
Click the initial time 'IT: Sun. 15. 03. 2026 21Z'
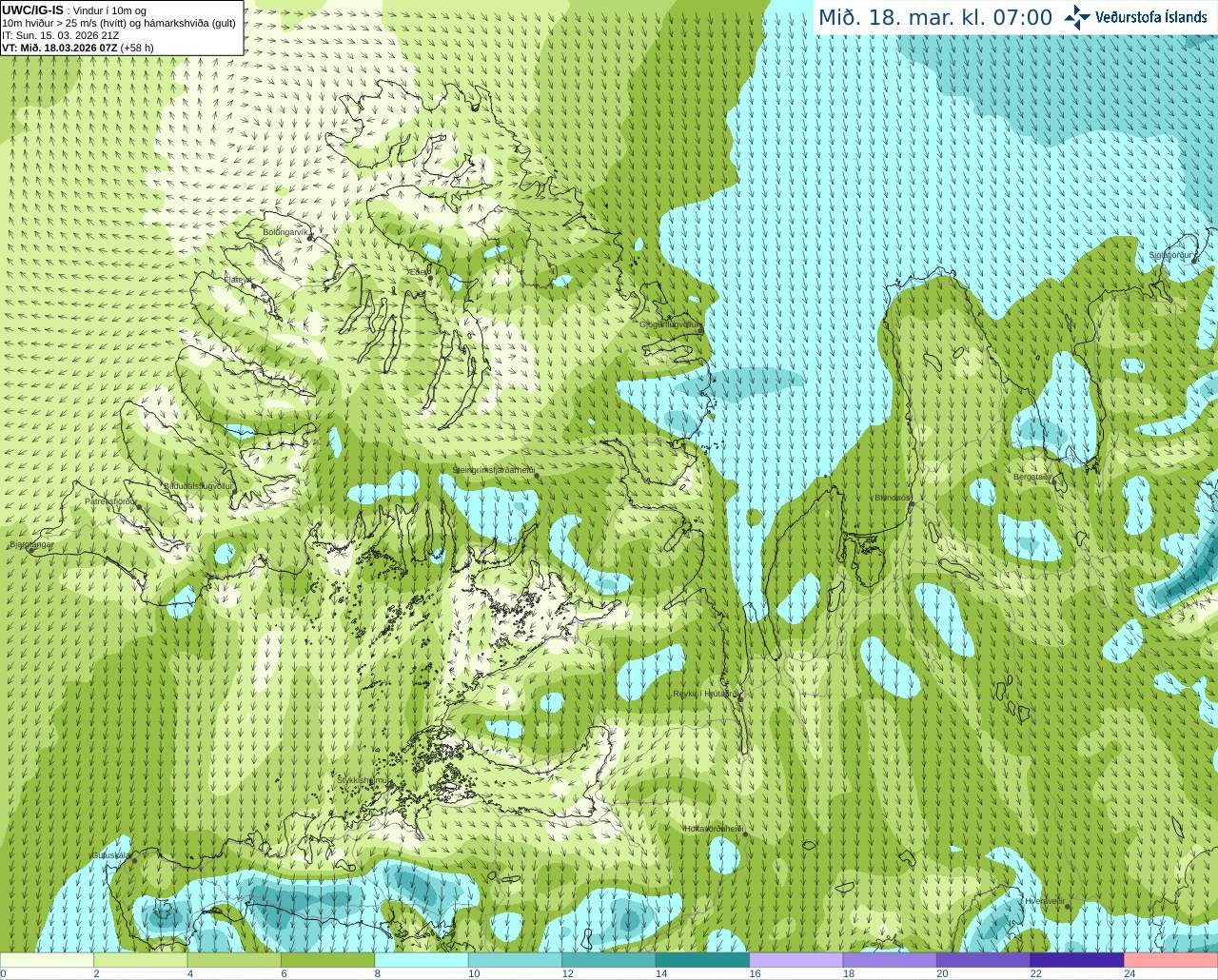pos(60,35)
